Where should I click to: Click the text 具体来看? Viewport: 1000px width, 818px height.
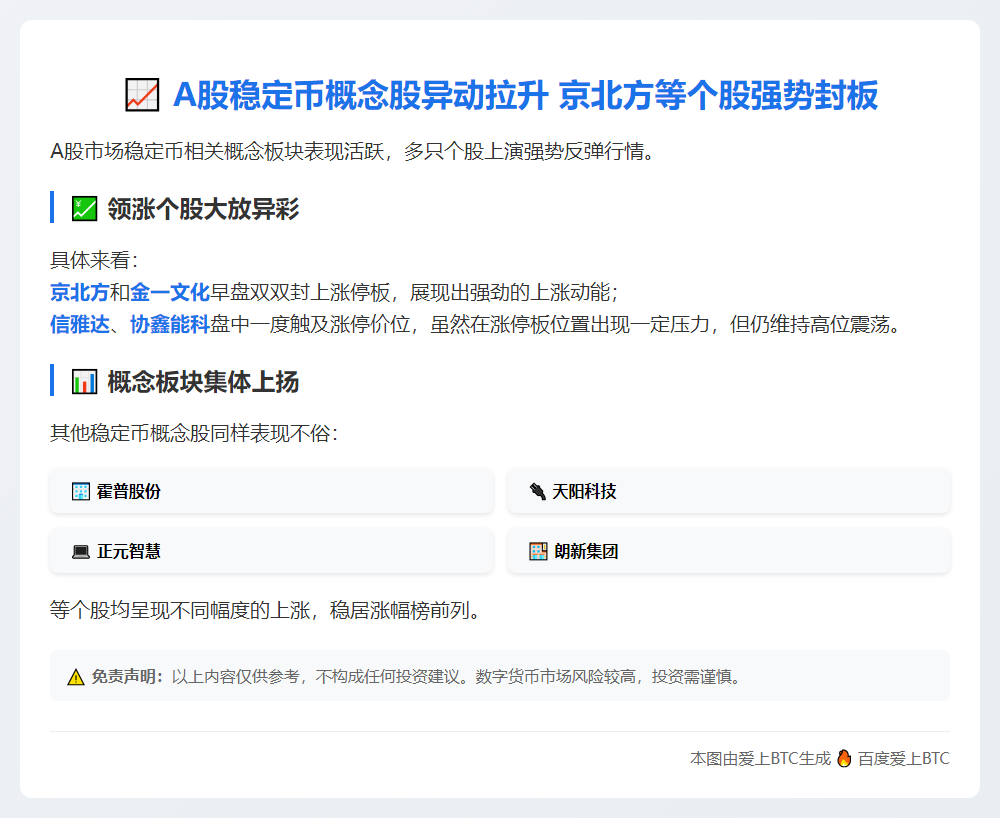tap(90, 260)
